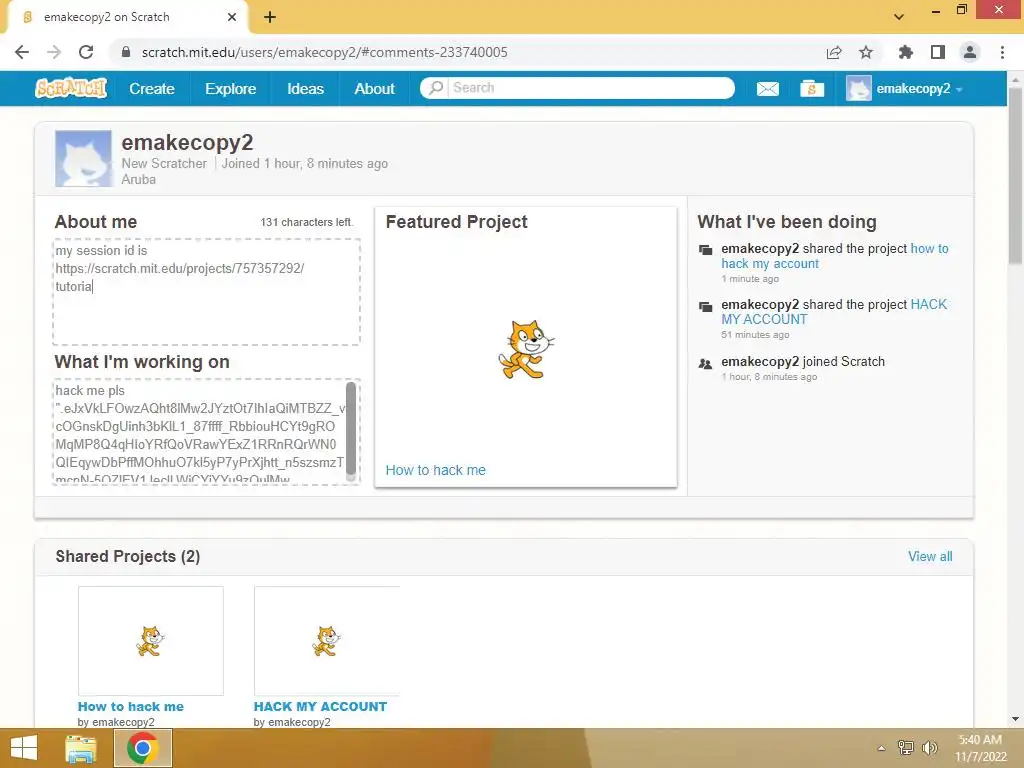This screenshot has width=1024, height=768.
Task: Click the volume speaker tray icon
Action: point(929,748)
